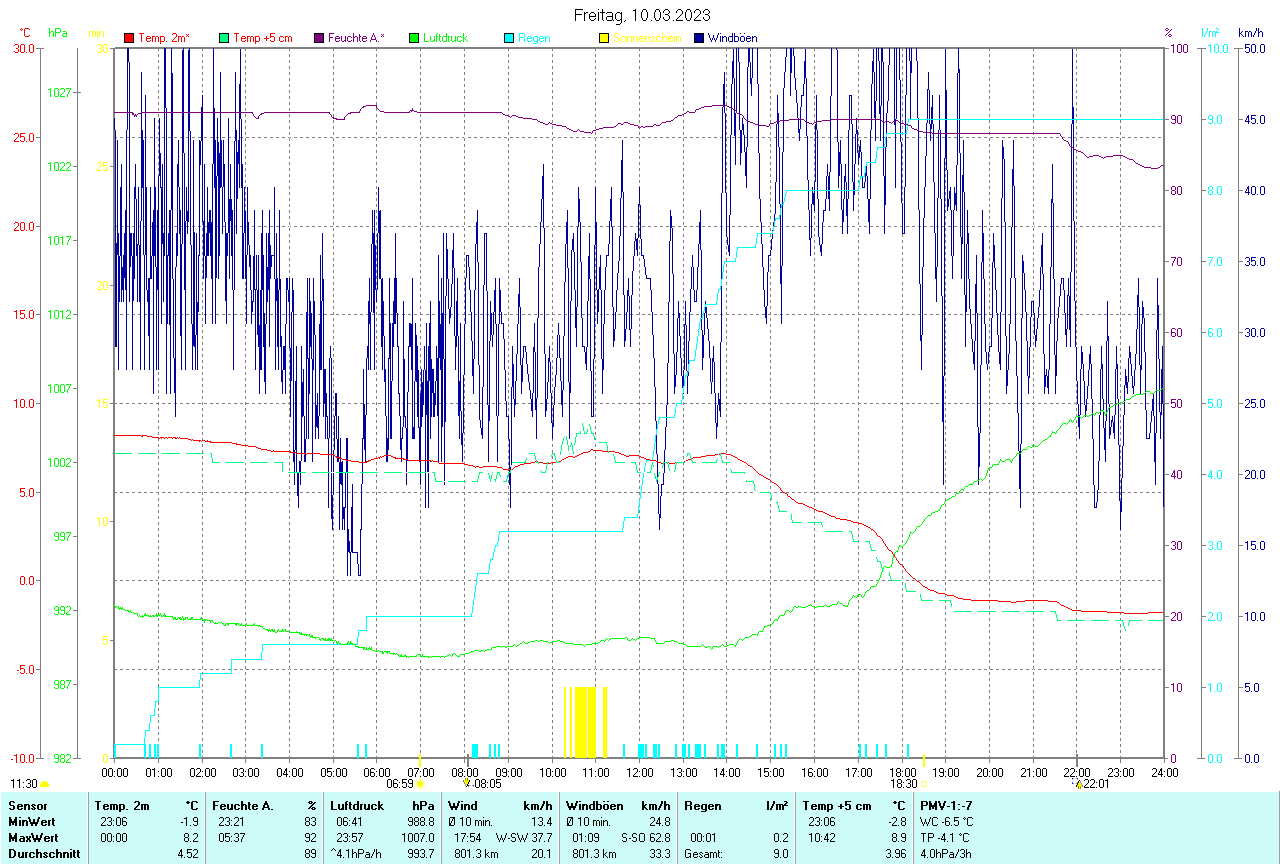Click the MaxWert row label
1280x864 pixels.
(x=32, y=837)
